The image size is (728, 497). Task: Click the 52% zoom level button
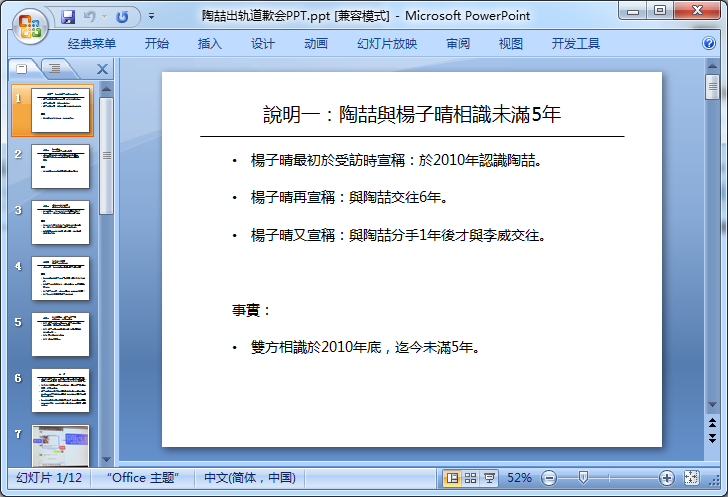pos(520,478)
